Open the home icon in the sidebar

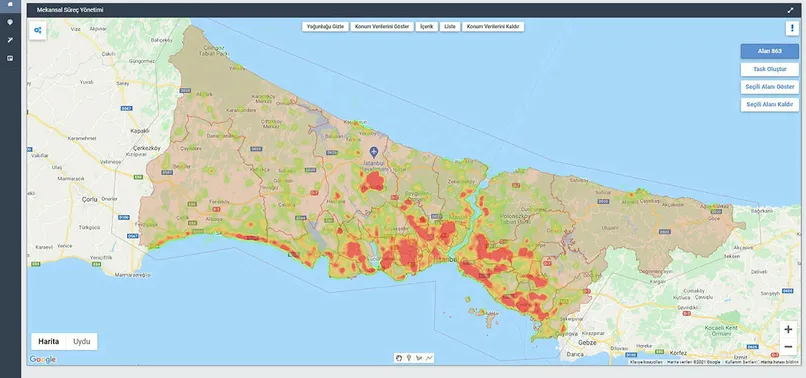(10, 4)
